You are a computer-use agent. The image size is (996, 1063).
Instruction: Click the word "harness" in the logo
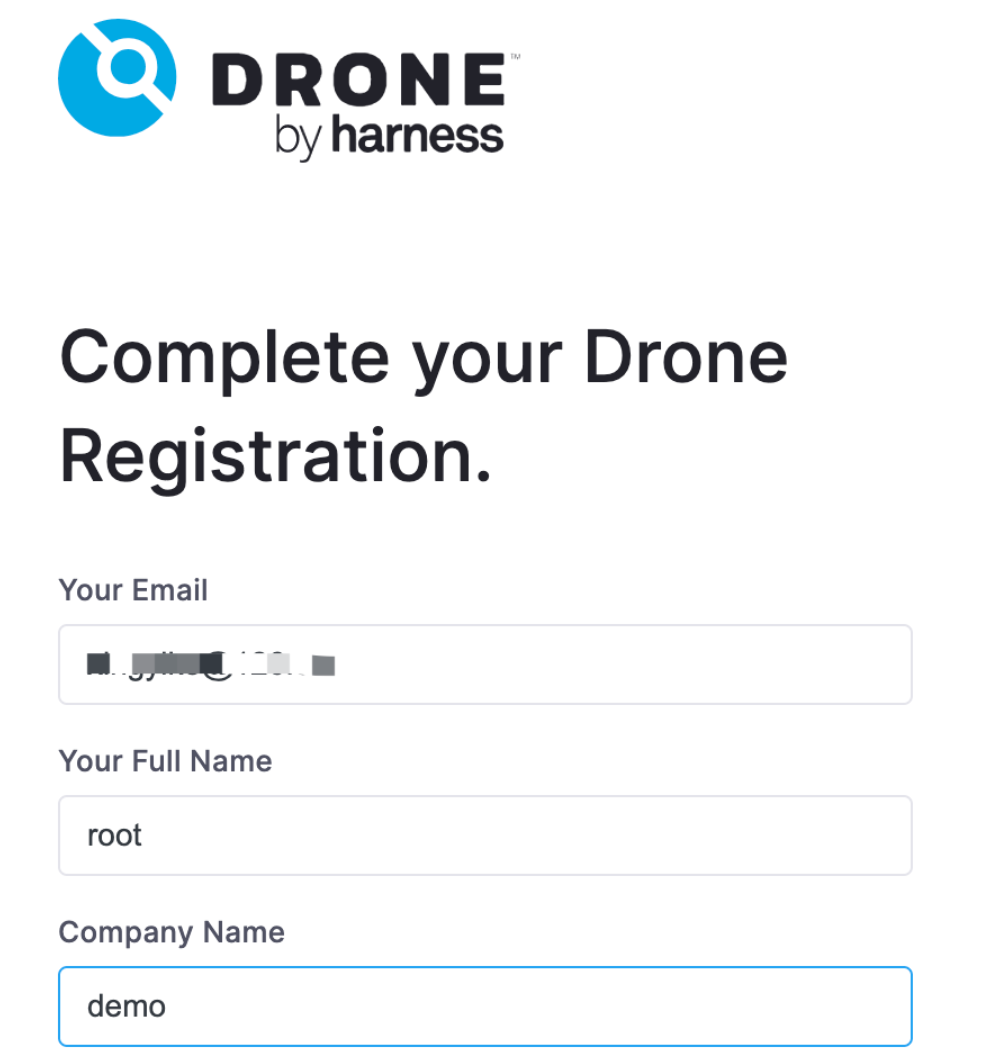click(417, 134)
